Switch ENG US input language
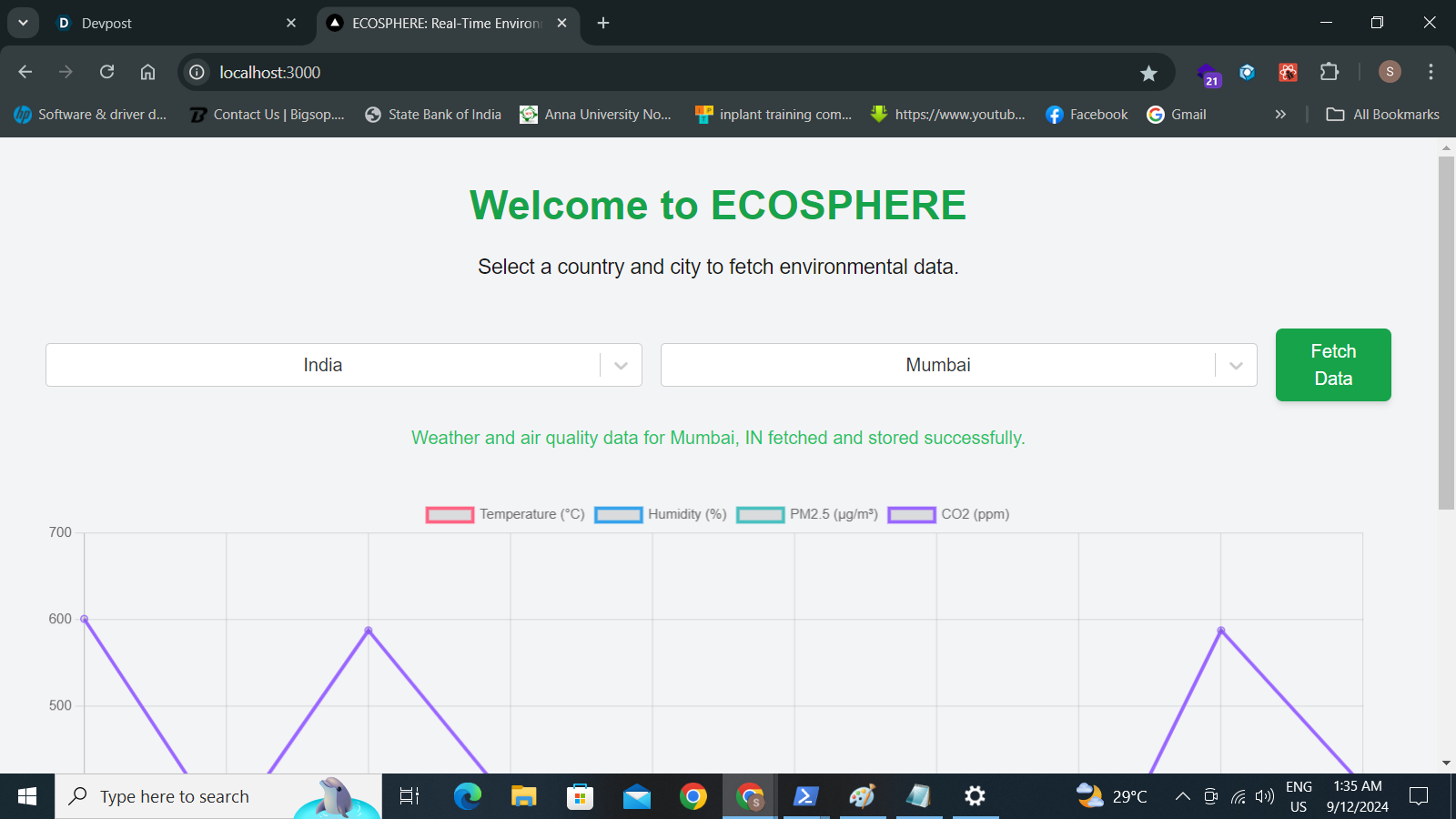 (1299, 796)
